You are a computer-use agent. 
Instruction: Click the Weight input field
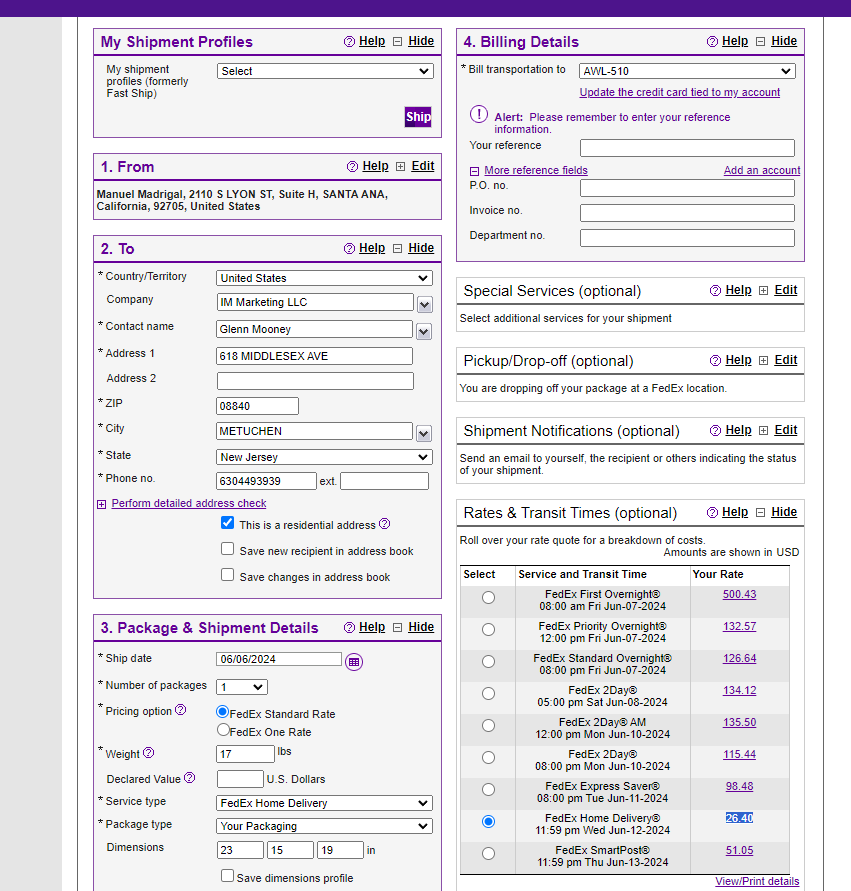click(245, 754)
